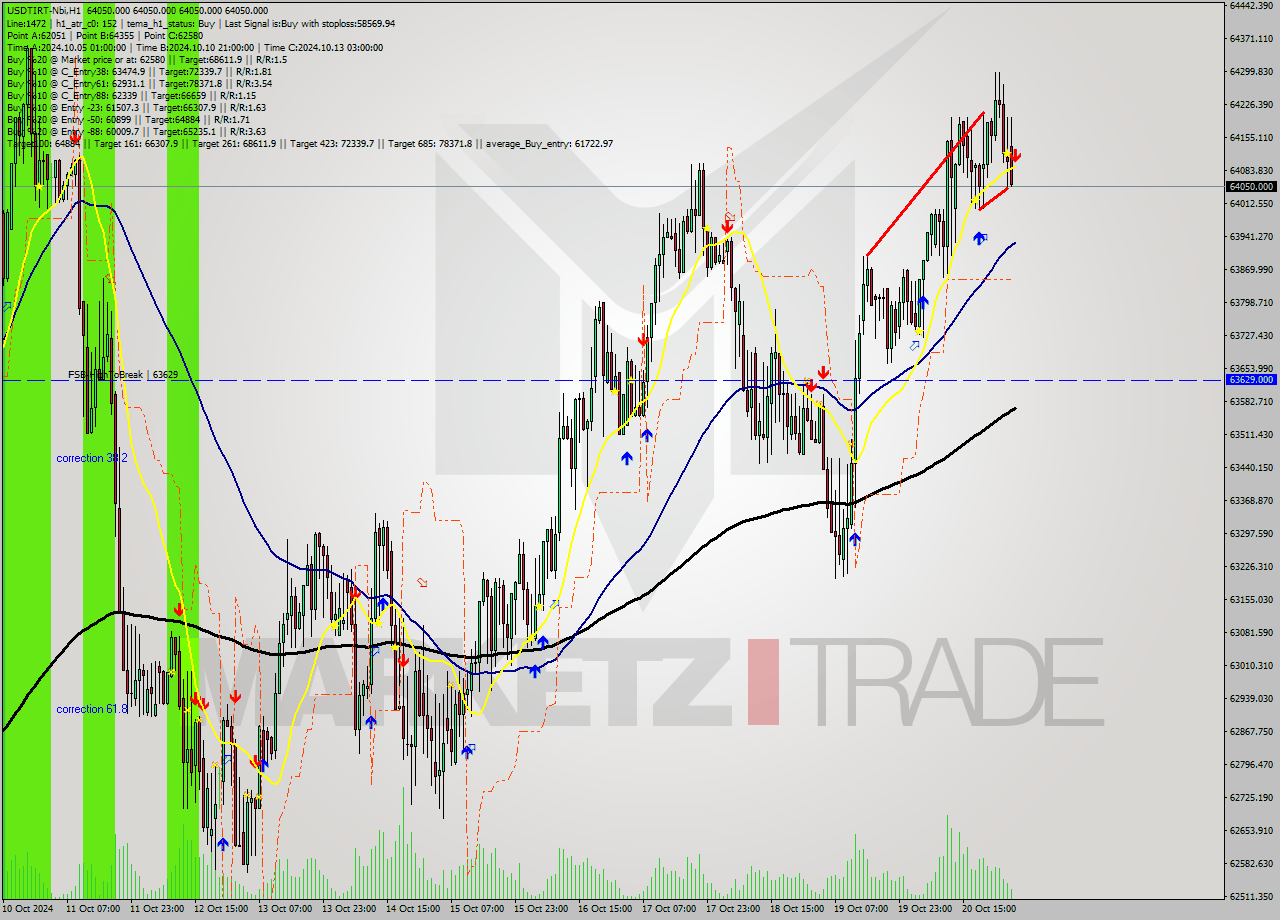Click the 63368.870 price axis label
Screen dimensions: 1280x920
click(x=1251, y=500)
